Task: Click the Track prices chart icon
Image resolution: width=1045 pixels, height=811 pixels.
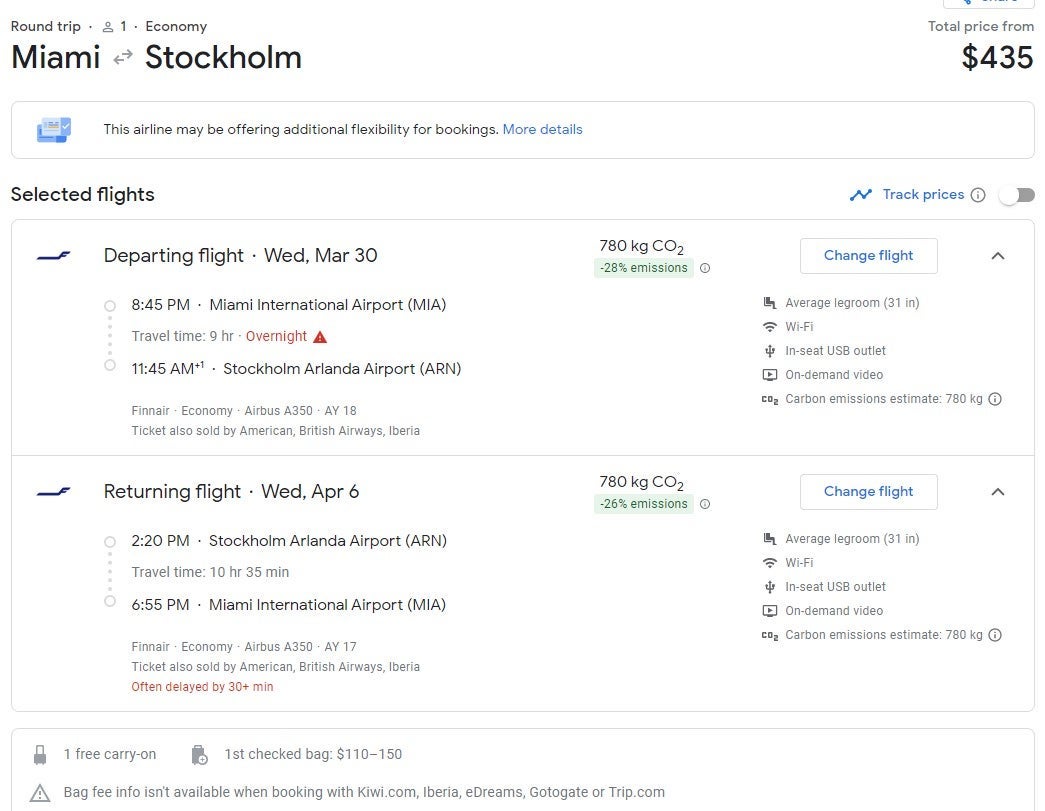Action: 860,195
